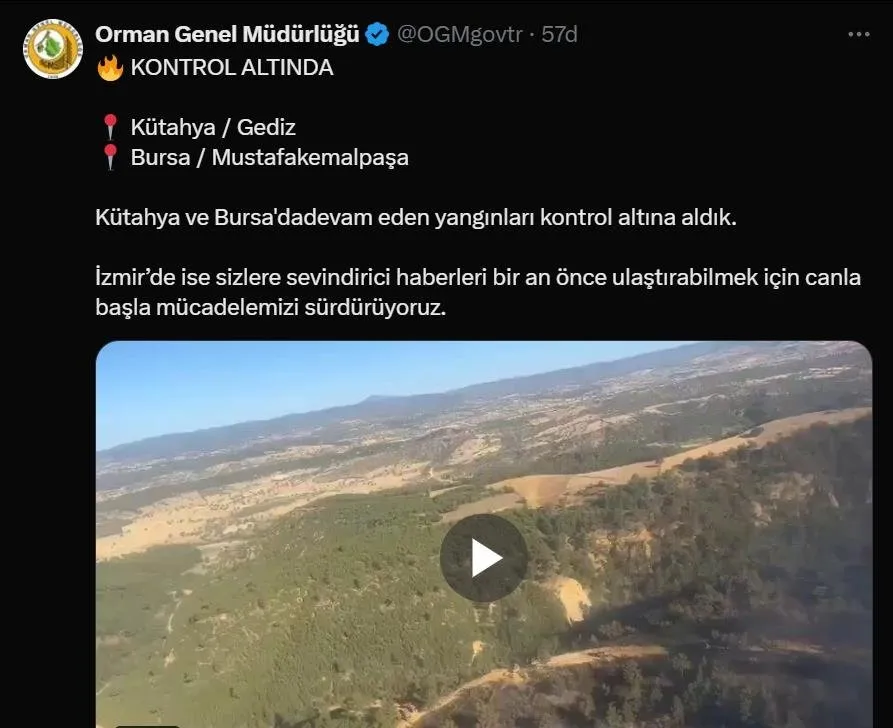This screenshot has width=893, height=728.
Task: Click the red pin beside Kütahya / Gediz
Action: tap(110, 127)
